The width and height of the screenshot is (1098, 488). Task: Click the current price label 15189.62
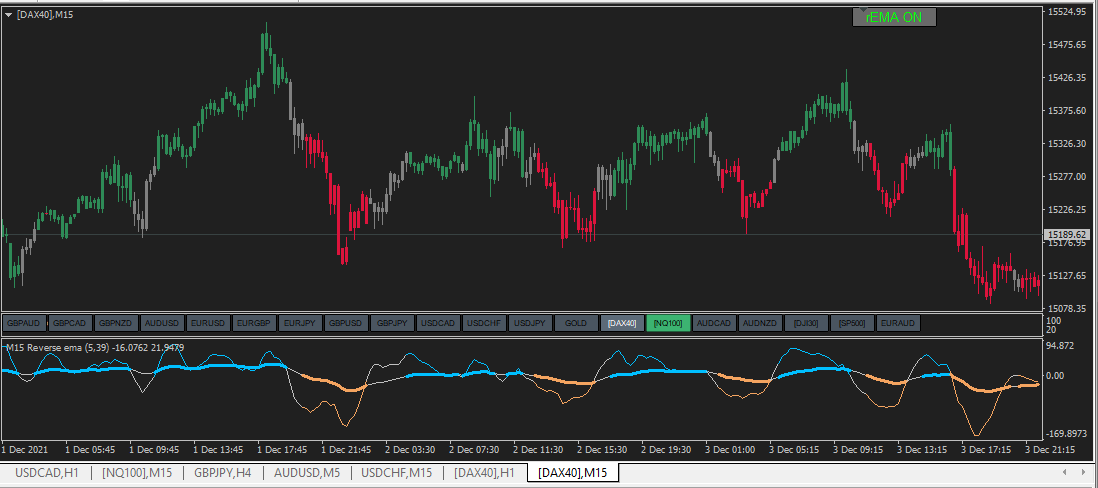(x=1066, y=235)
